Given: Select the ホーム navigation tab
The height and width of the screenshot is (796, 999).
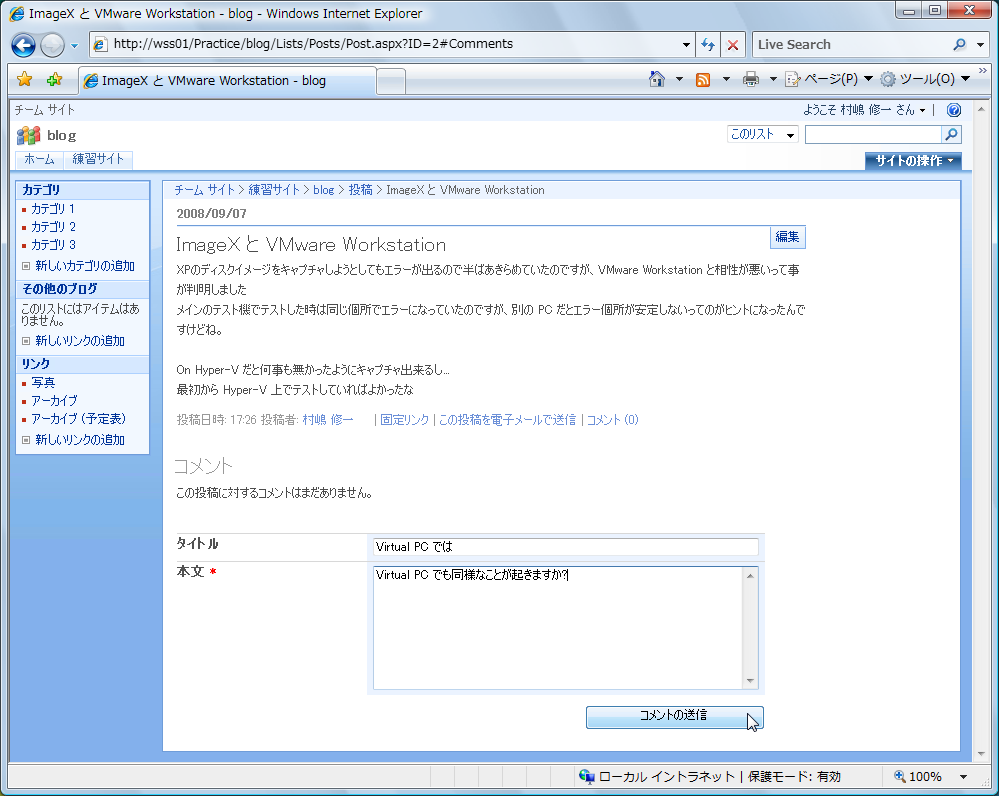Looking at the screenshot, I should point(40,159).
